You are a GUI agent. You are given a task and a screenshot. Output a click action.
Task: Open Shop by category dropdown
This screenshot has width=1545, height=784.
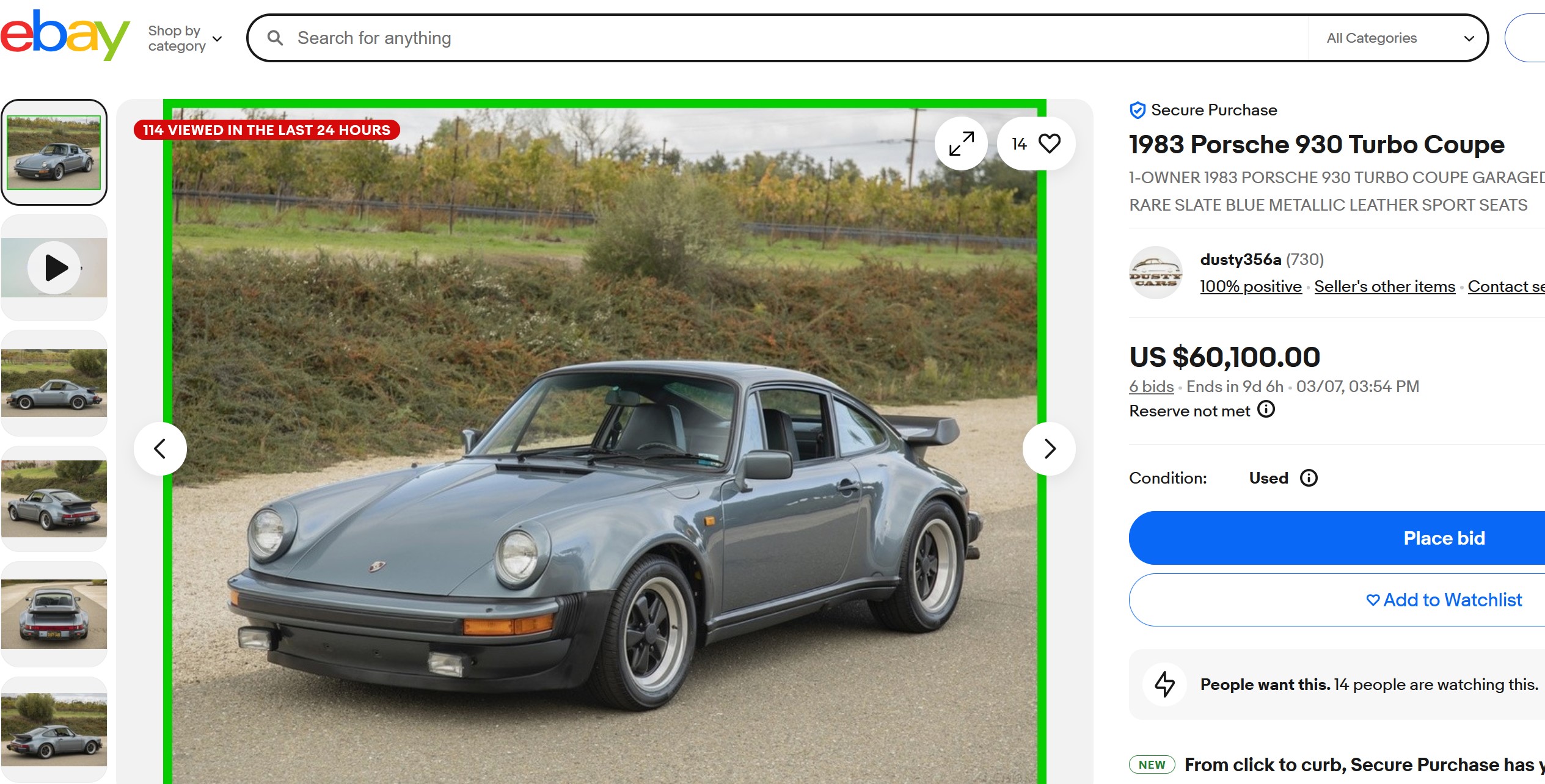(184, 38)
